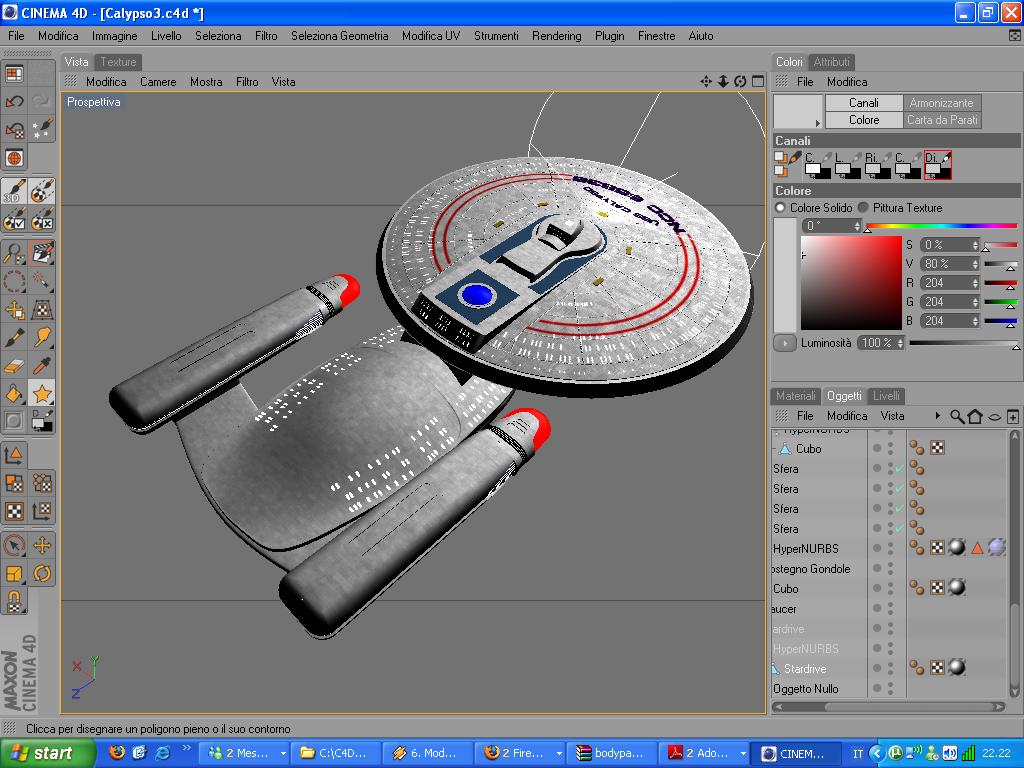Open the '2 Mes...' taskbar group dropdown
This screenshot has height=768, width=1024.
click(x=283, y=754)
